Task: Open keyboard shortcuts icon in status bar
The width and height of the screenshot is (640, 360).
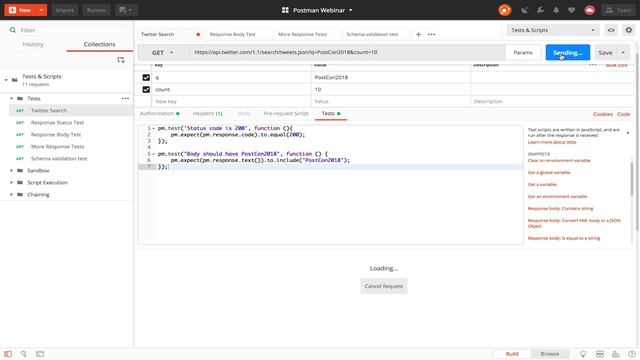Action: 616,354
